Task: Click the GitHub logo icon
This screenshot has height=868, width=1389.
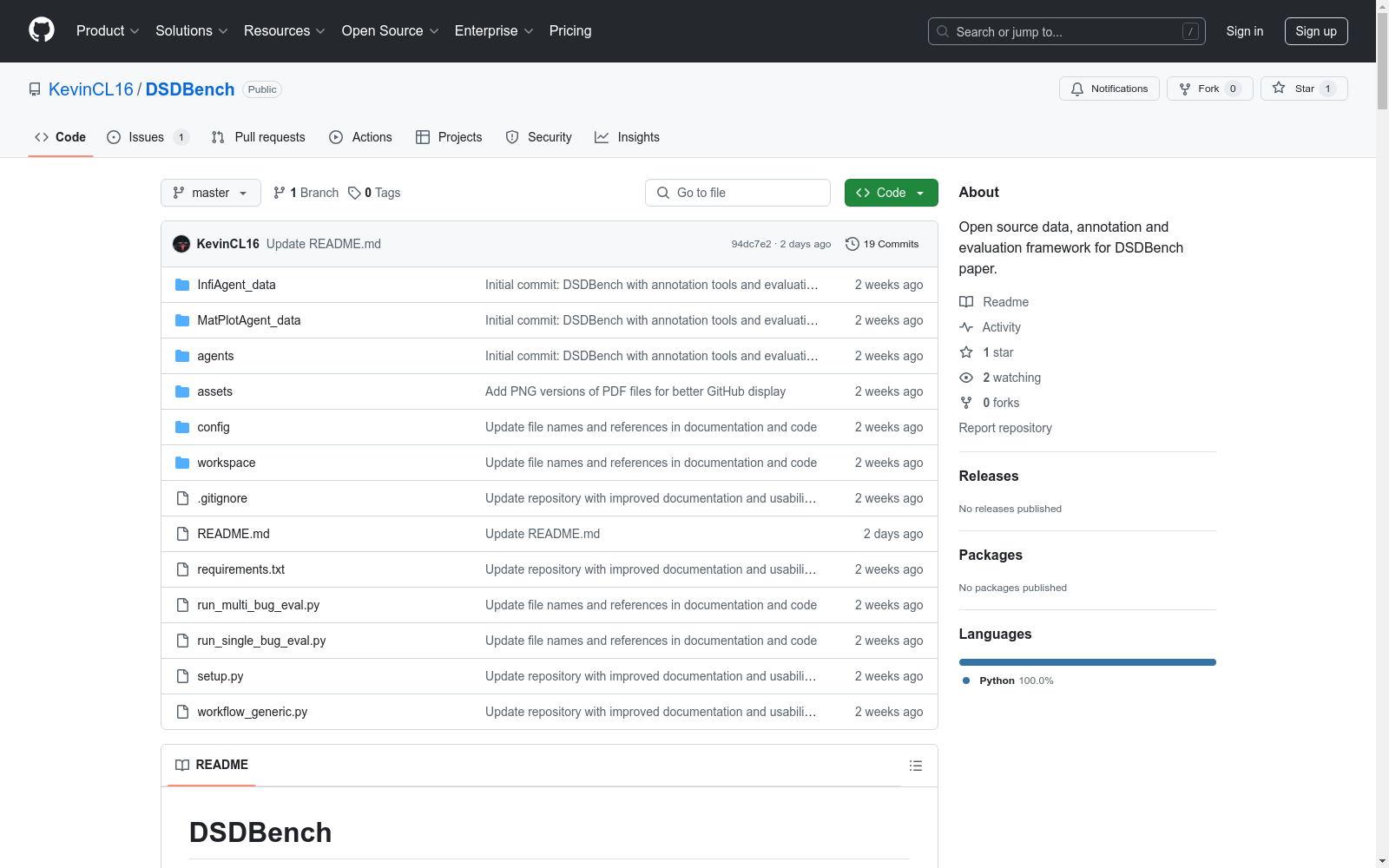Action: pyautogui.click(x=42, y=30)
